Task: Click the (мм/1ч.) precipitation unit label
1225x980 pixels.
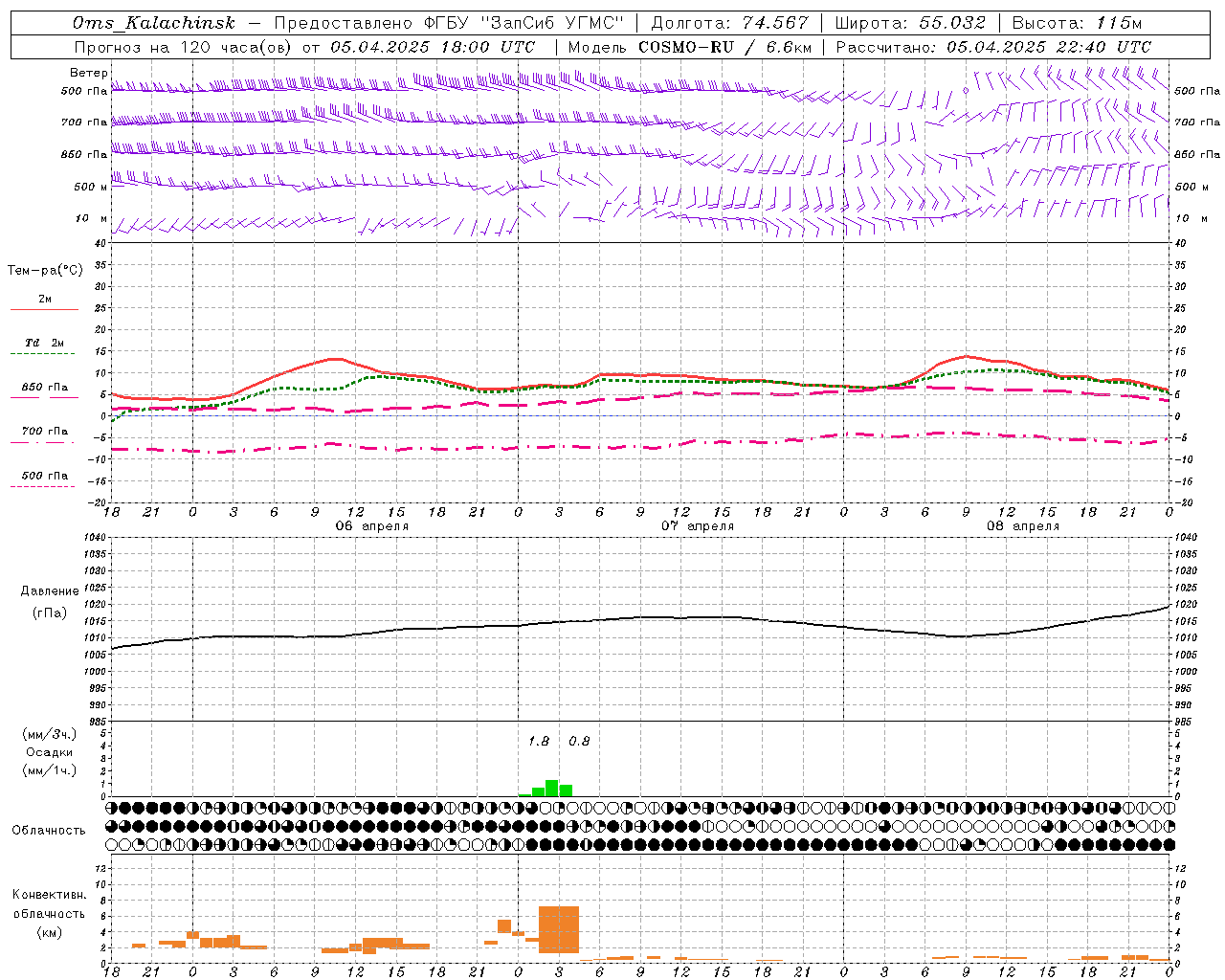Action: coord(50,770)
